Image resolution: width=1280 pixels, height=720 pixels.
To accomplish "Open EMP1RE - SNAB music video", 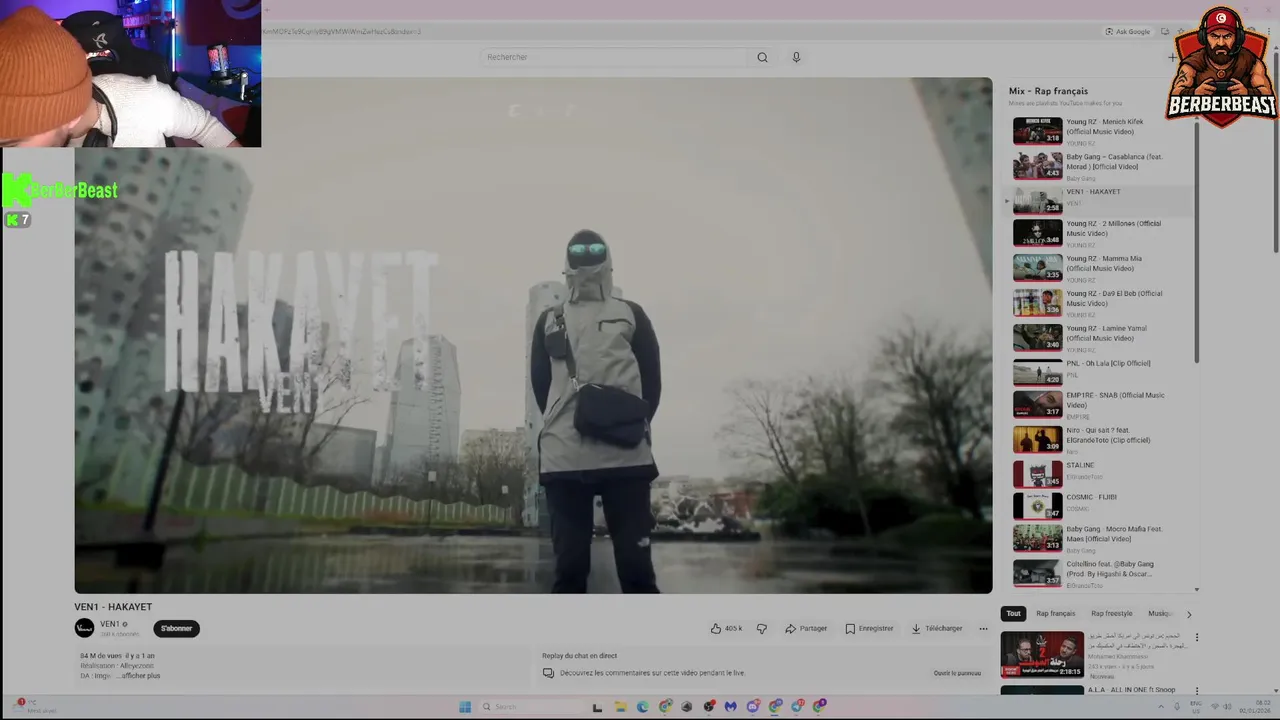I will point(1100,404).
